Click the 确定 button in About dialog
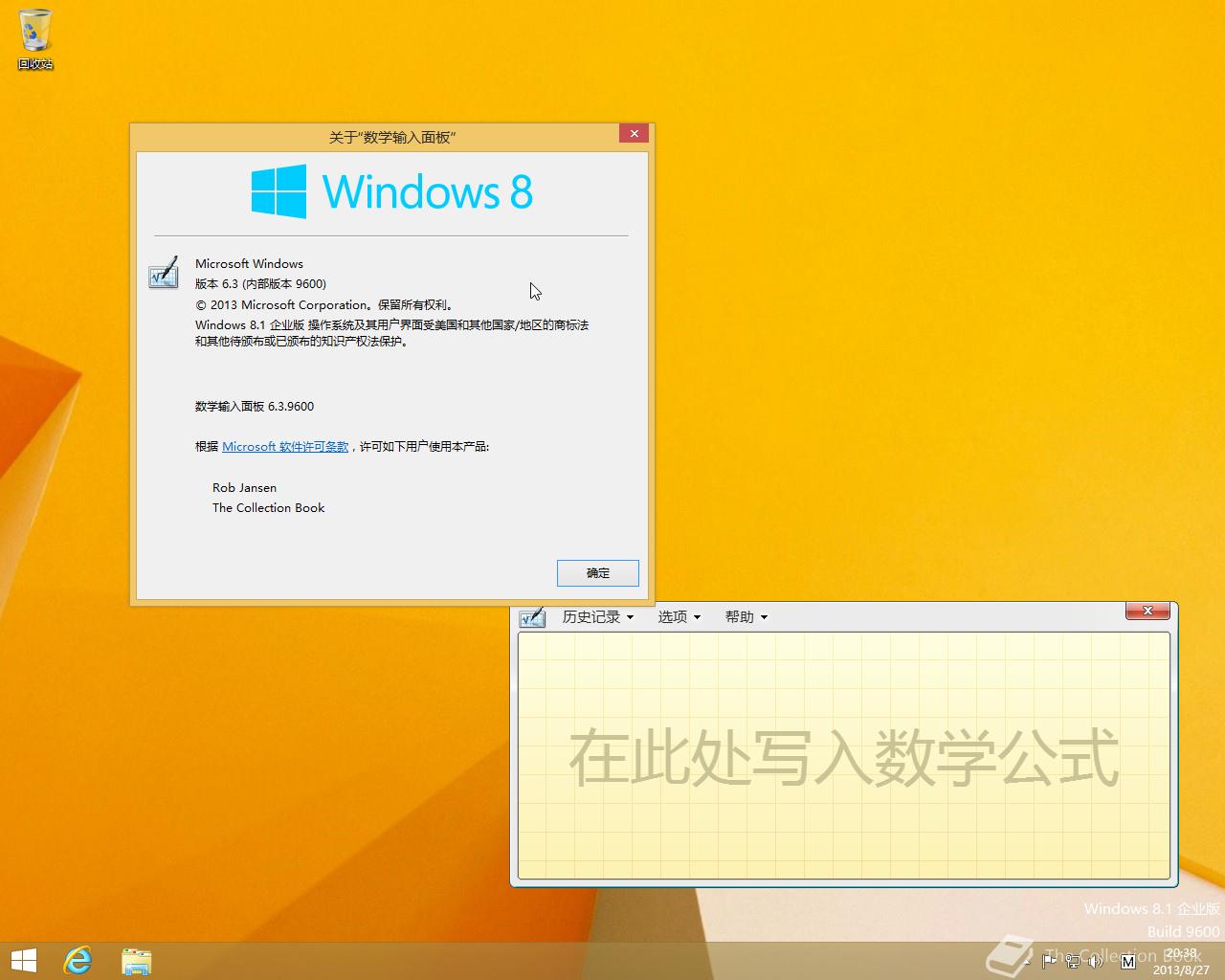 coord(598,573)
